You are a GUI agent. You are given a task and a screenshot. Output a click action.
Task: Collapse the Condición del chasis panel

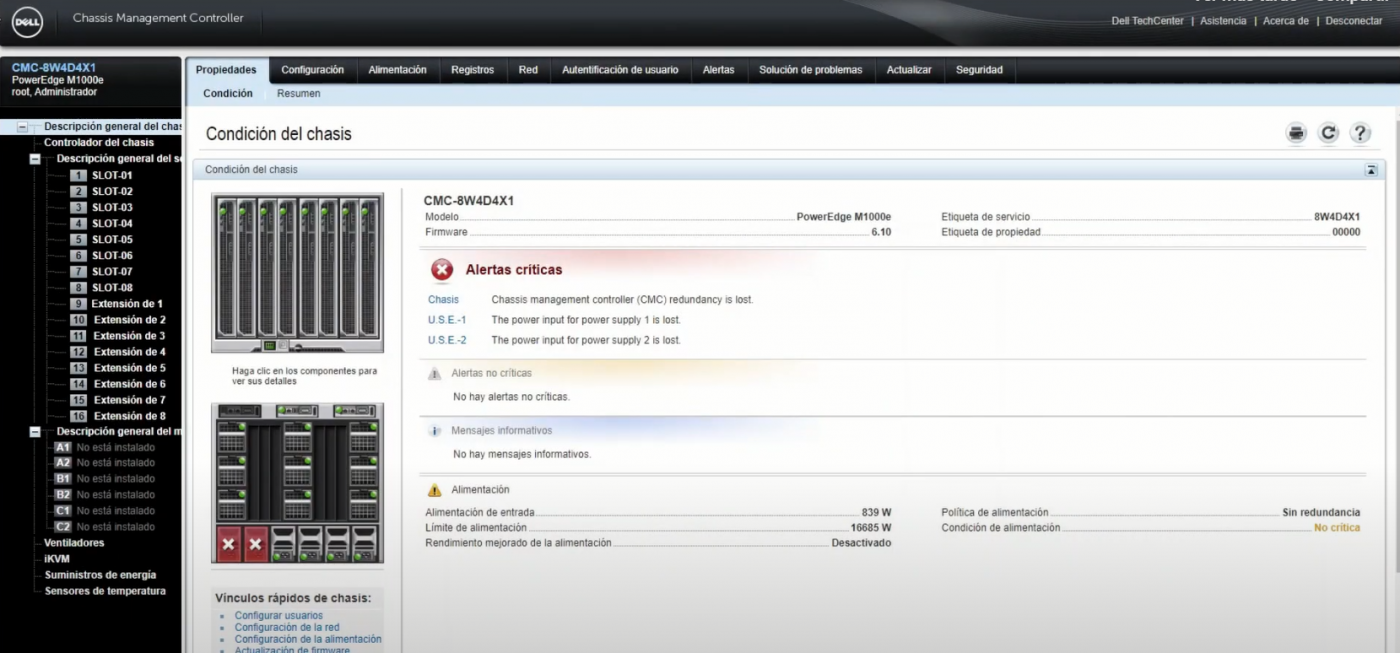point(1371,170)
